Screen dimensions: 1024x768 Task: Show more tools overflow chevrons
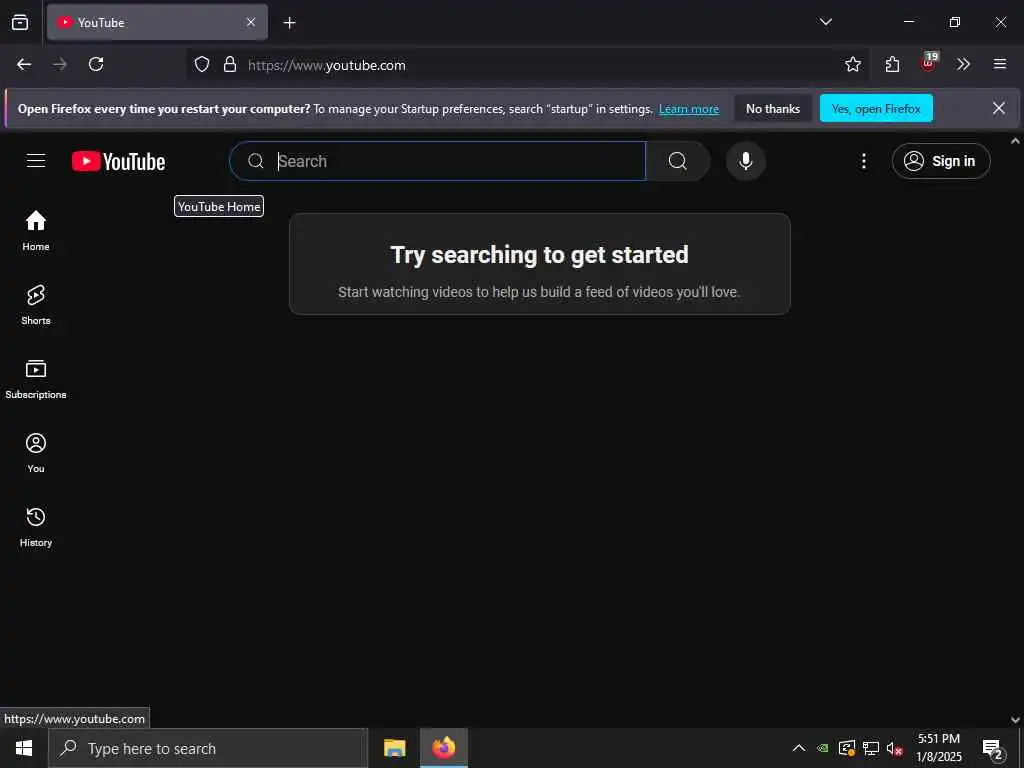pyautogui.click(x=963, y=64)
